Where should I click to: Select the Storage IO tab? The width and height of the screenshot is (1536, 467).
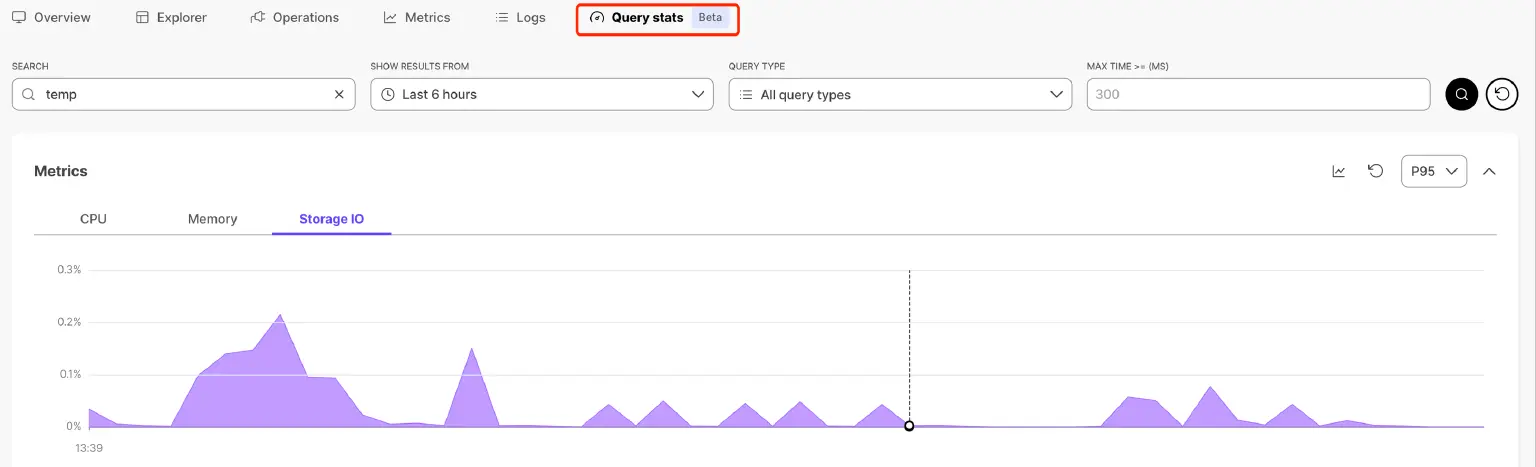(x=331, y=219)
